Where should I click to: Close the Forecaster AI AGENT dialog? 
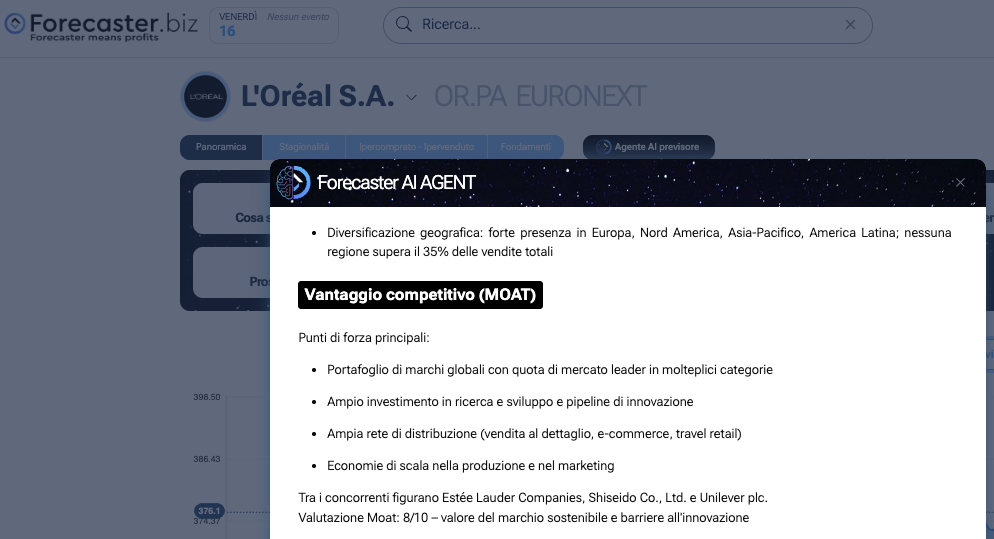(960, 183)
